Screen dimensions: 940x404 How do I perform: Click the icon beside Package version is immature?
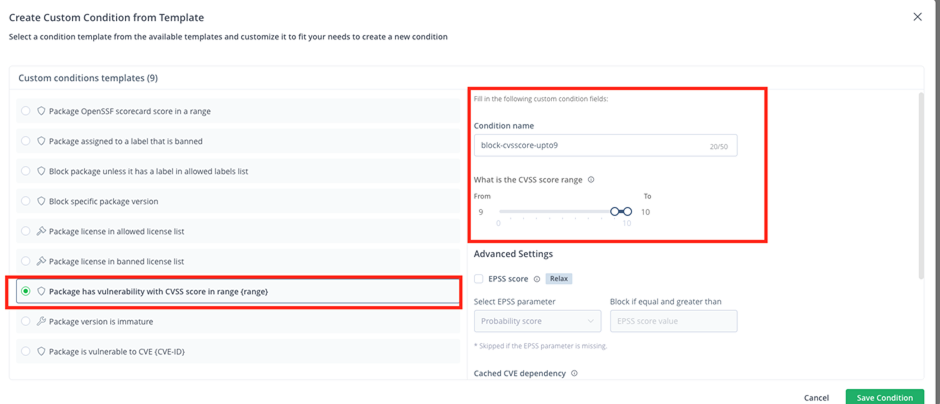(x=41, y=321)
